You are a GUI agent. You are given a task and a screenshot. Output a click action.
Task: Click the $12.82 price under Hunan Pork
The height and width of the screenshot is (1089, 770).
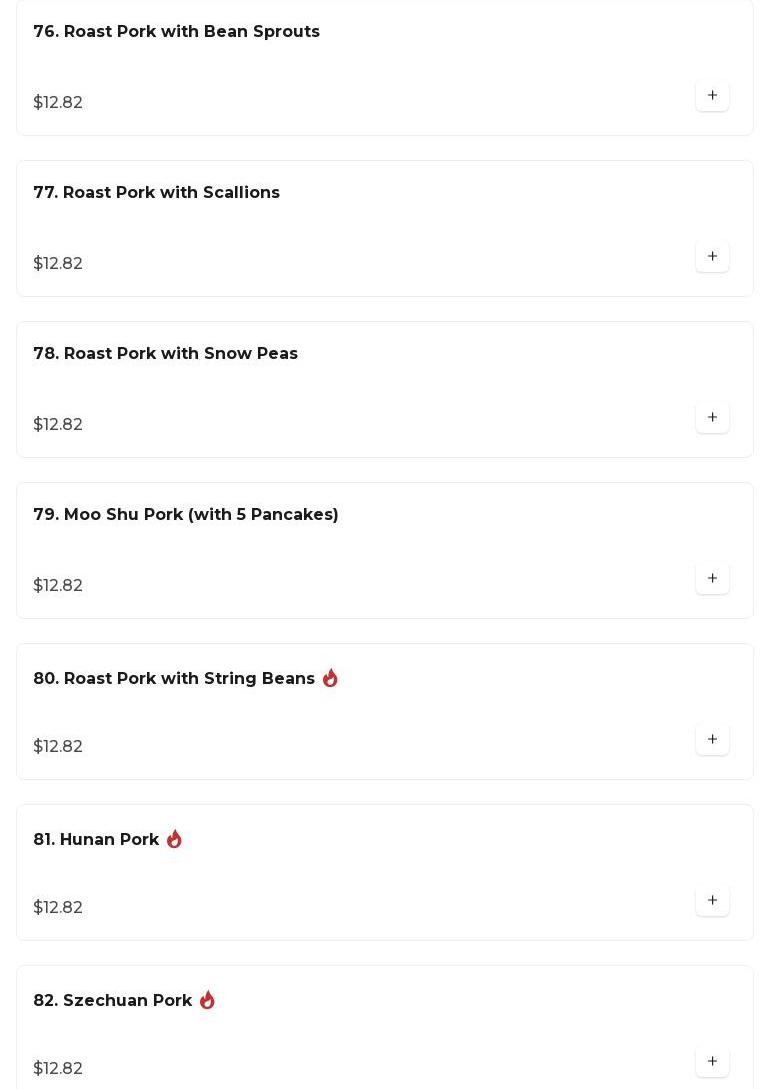(58, 908)
